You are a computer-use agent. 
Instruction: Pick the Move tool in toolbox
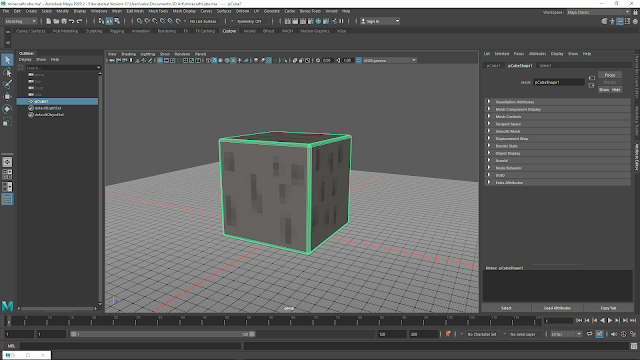pyautogui.click(x=7, y=97)
